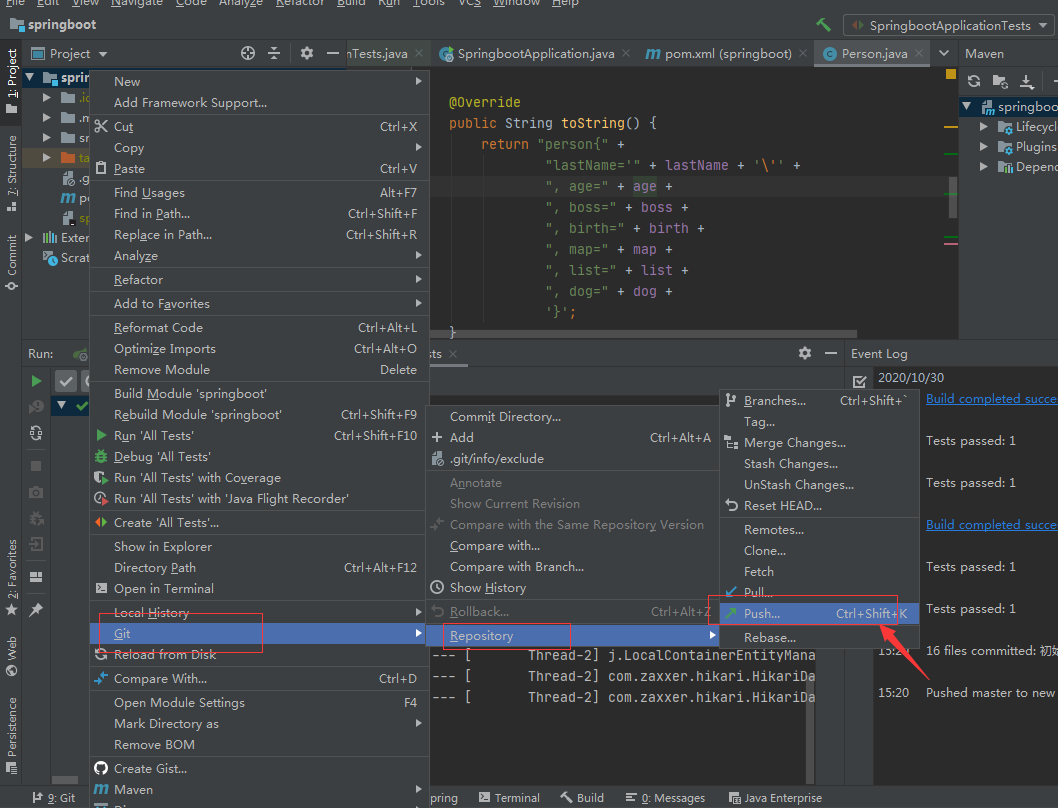This screenshot has width=1058, height=808.
Task: Collapse Maven springboot project node
Action: coord(967,106)
